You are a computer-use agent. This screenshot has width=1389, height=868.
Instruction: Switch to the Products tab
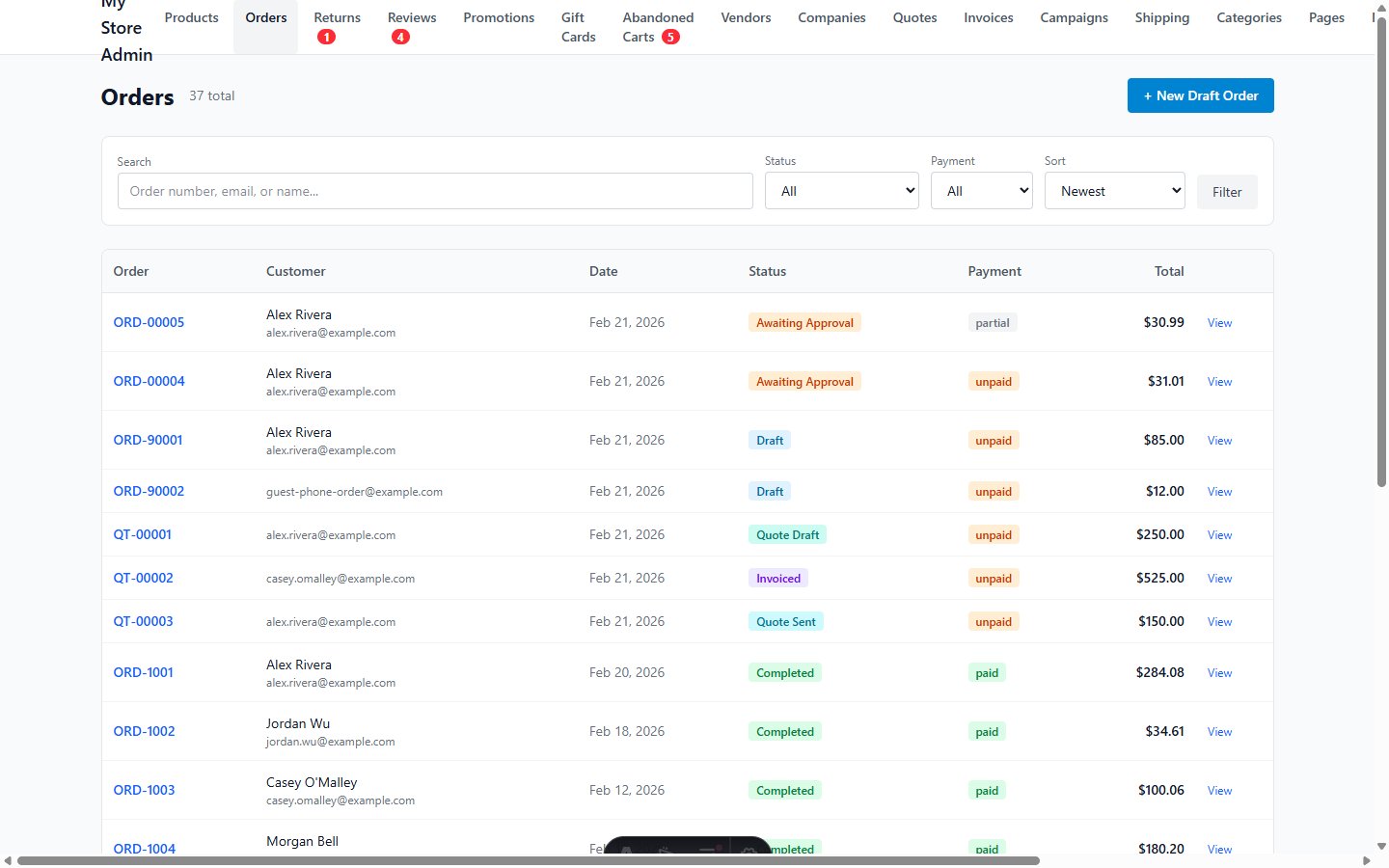(x=191, y=16)
